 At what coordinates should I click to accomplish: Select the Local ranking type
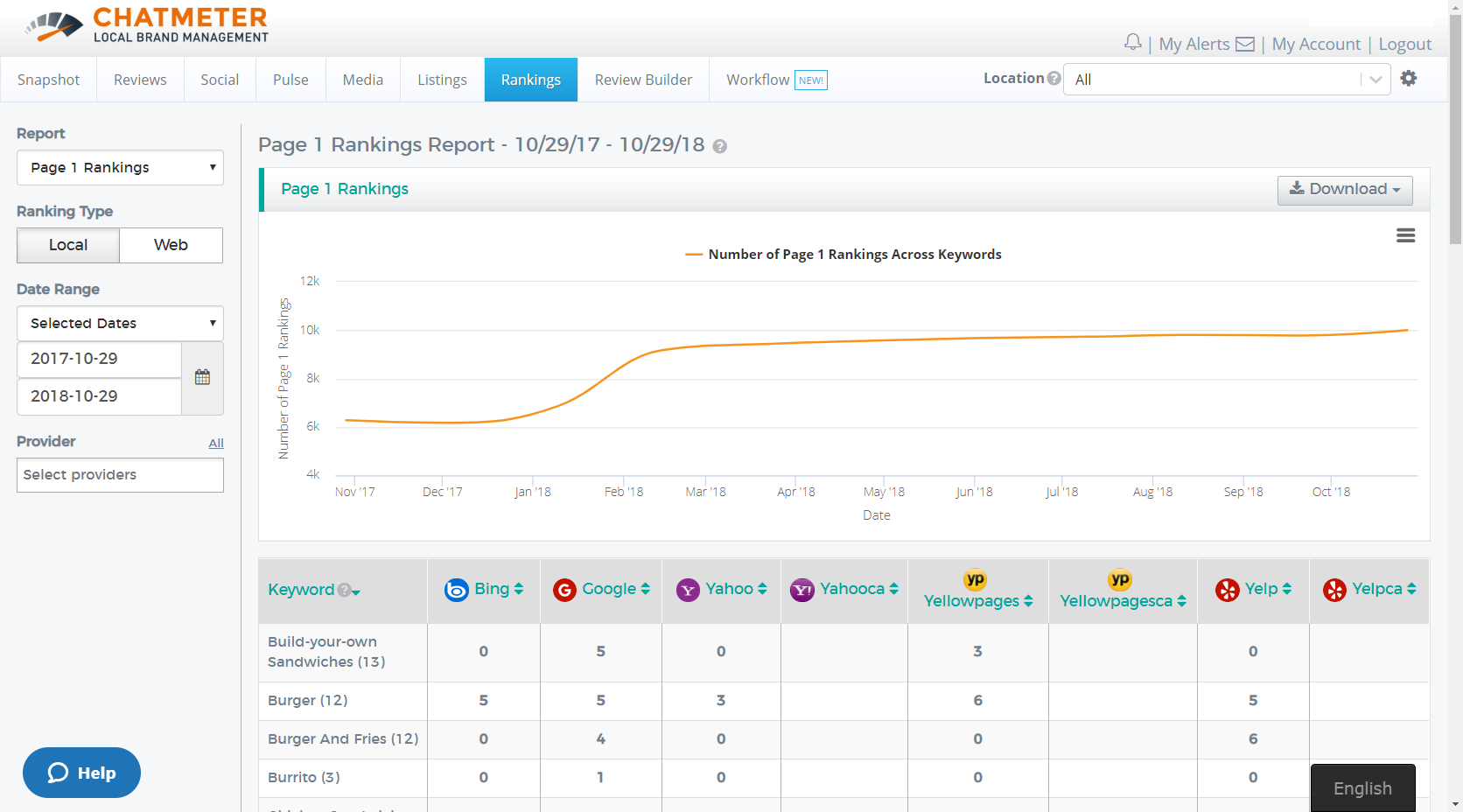67,245
